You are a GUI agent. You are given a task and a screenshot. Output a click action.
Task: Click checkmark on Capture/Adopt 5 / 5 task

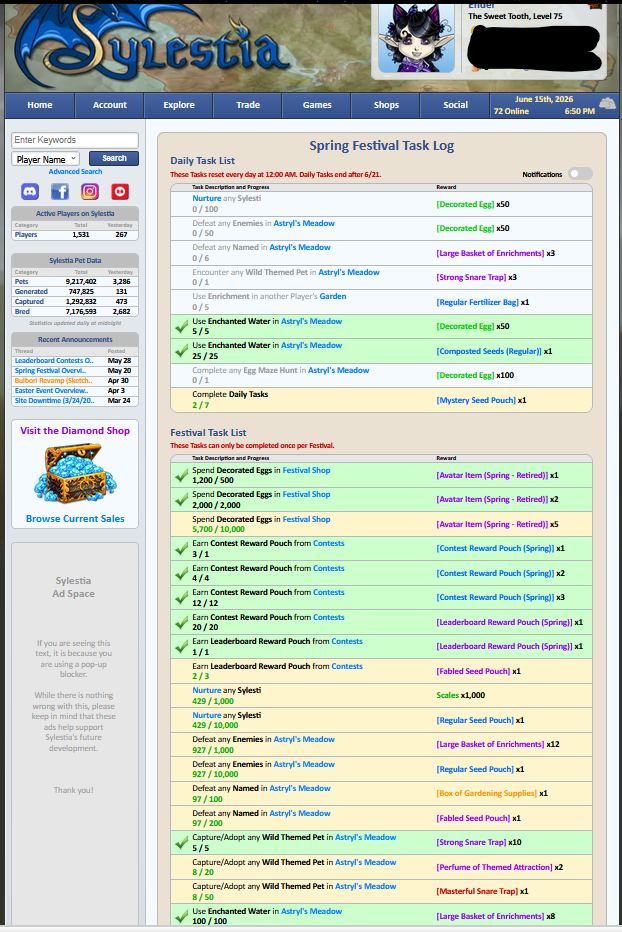181,843
